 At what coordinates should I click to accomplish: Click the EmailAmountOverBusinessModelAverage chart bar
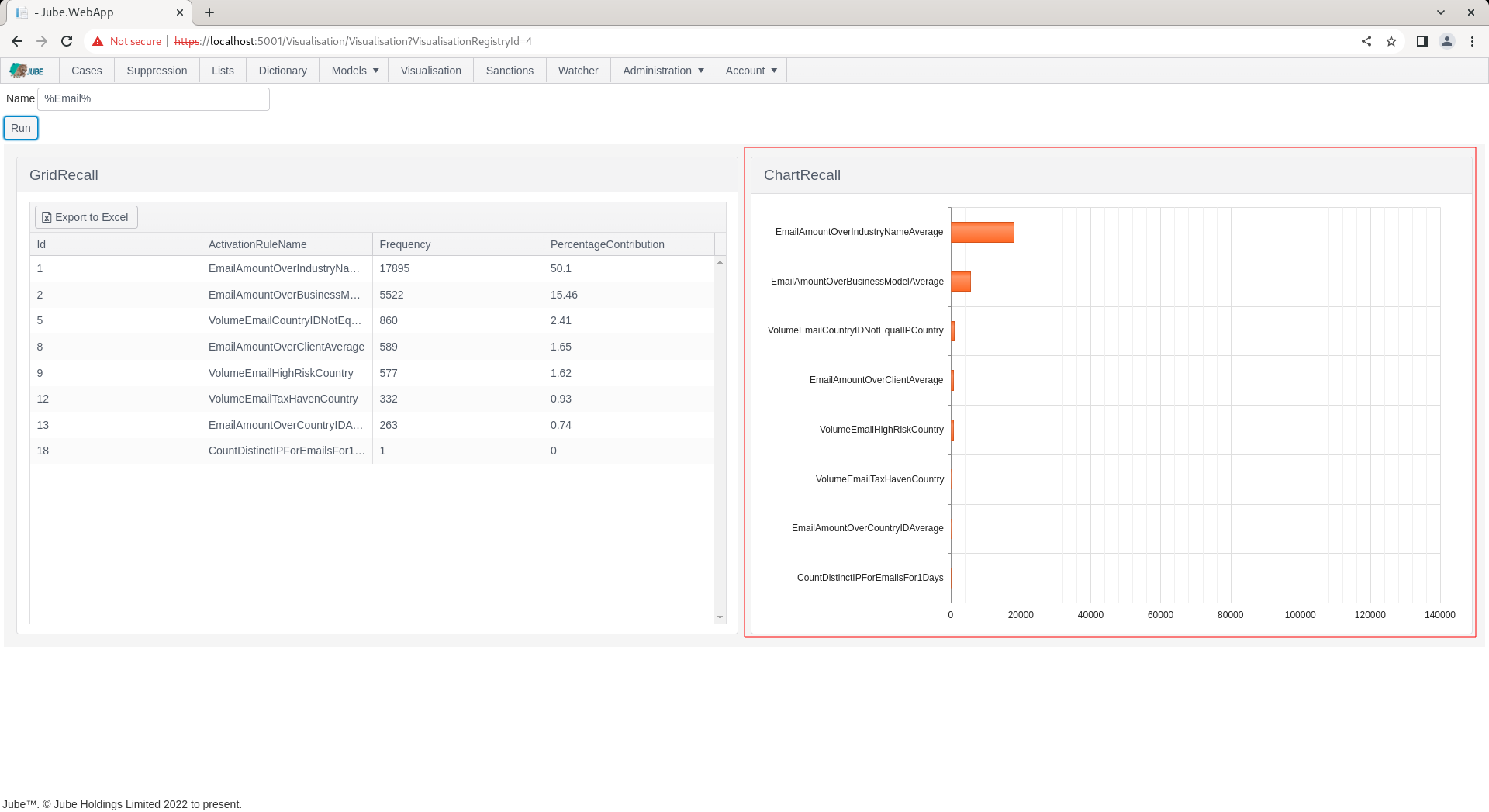[961, 282]
